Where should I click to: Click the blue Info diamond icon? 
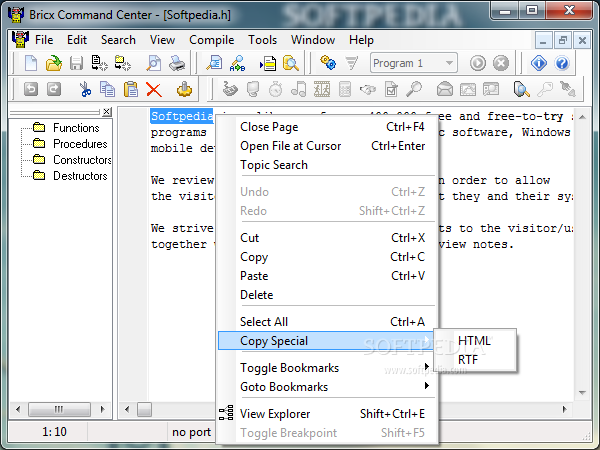point(539,63)
